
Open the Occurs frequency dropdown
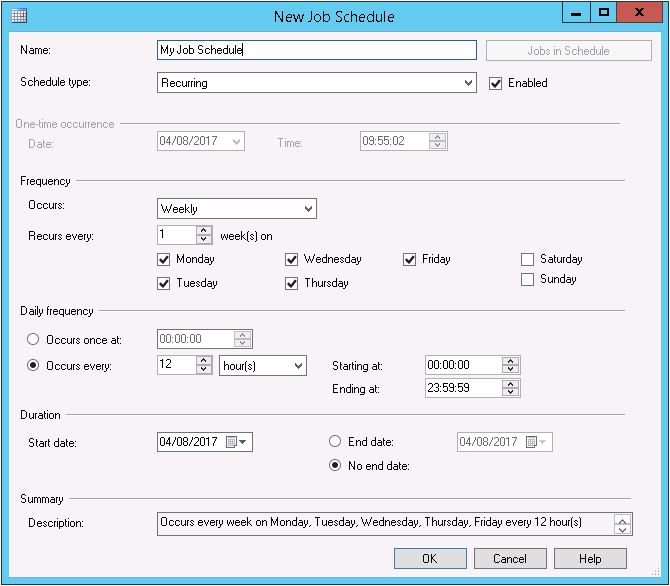(x=307, y=209)
